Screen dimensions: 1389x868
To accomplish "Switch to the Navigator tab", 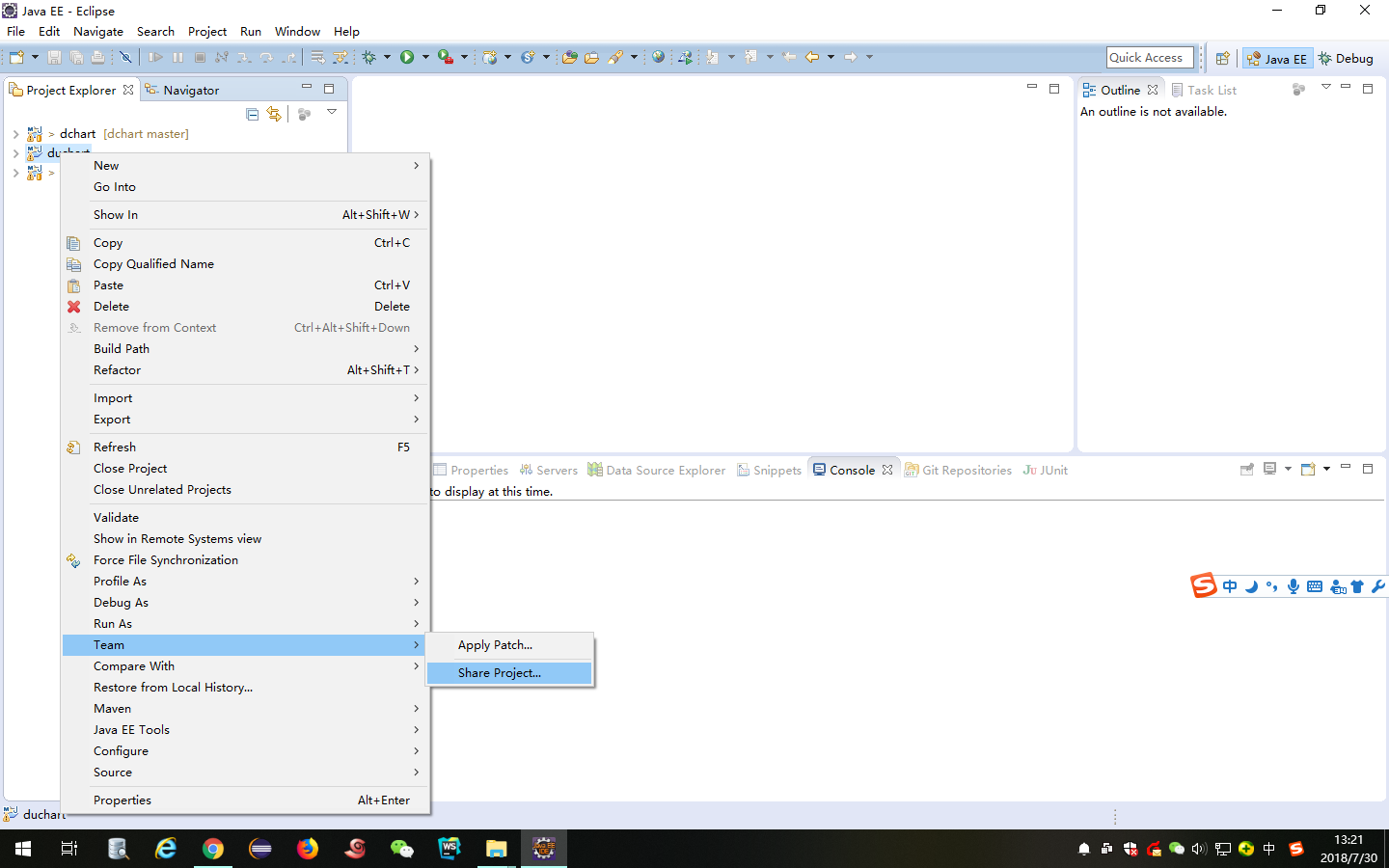I will 182,90.
